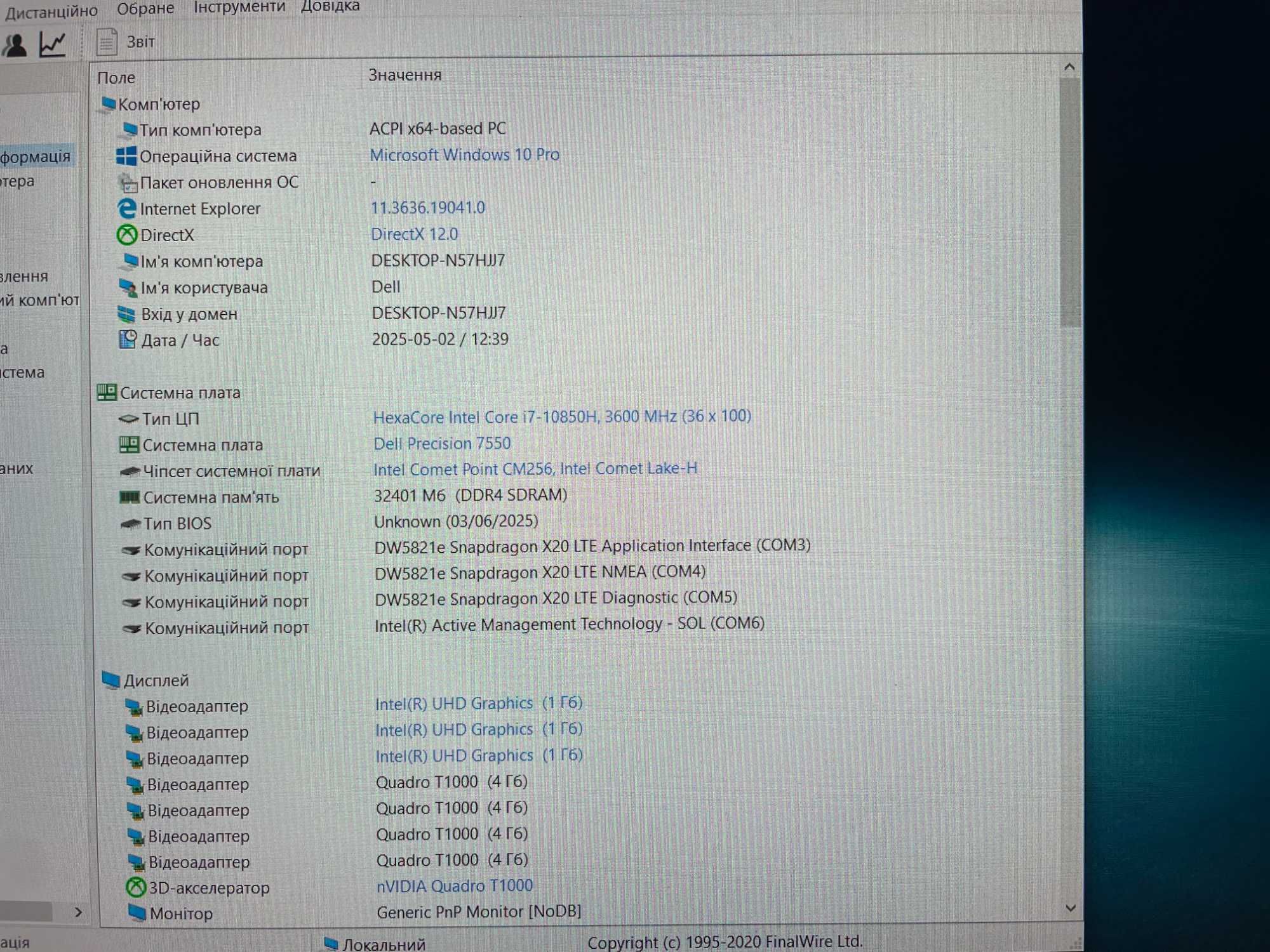Image resolution: width=1270 pixels, height=952 pixels.
Task: Select the ACPI x64-based PC value
Action: 438,129
